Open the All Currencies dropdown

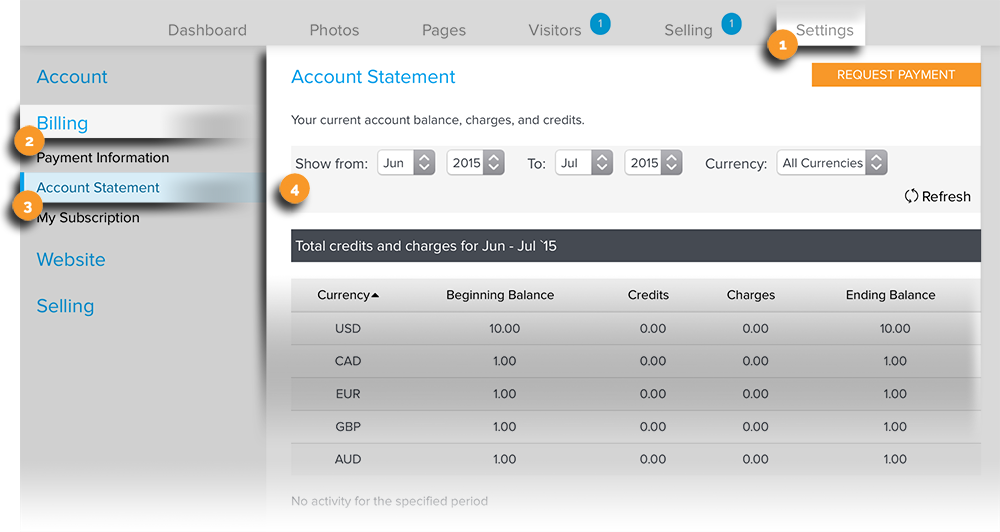832,163
